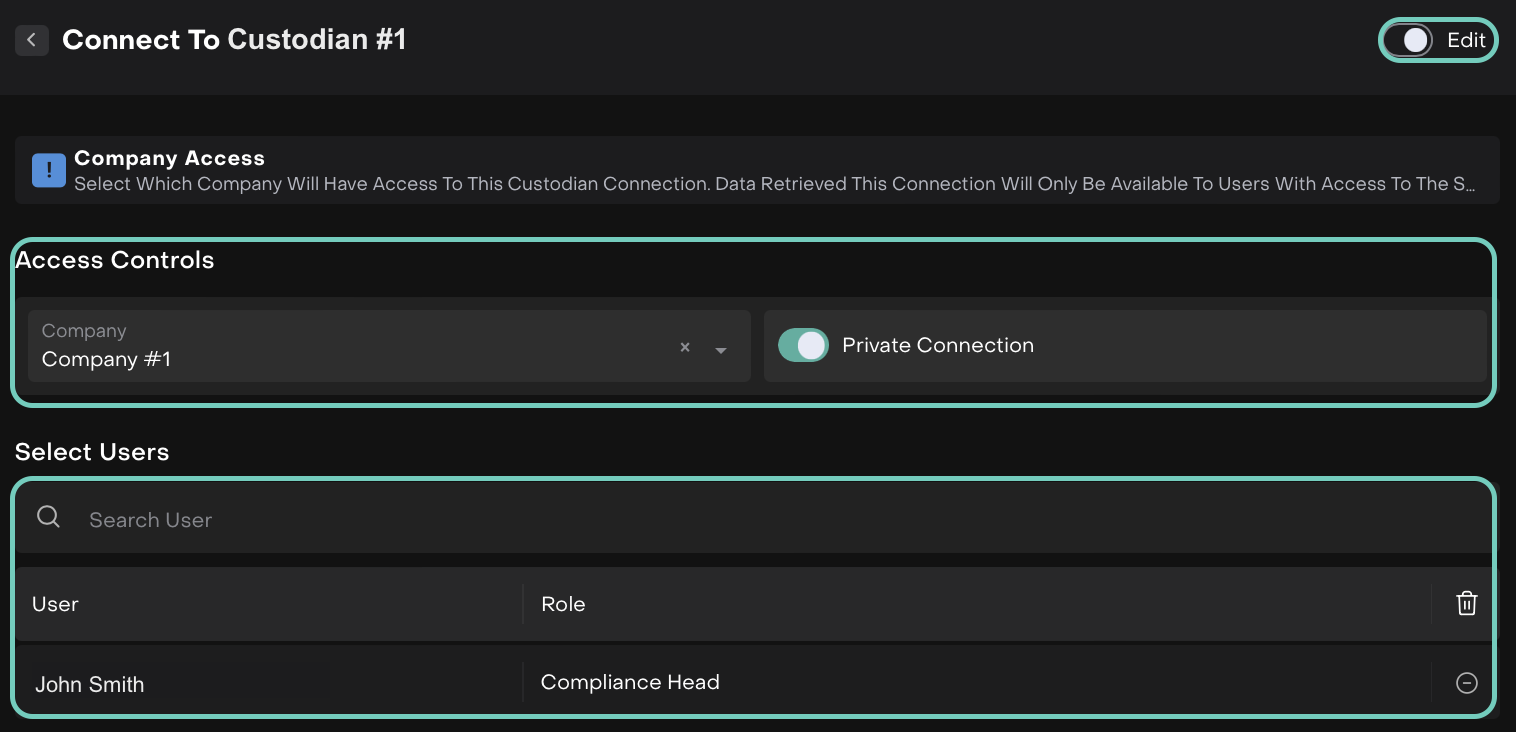
Task: Click the Select Users heading
Action: point(92,452)
